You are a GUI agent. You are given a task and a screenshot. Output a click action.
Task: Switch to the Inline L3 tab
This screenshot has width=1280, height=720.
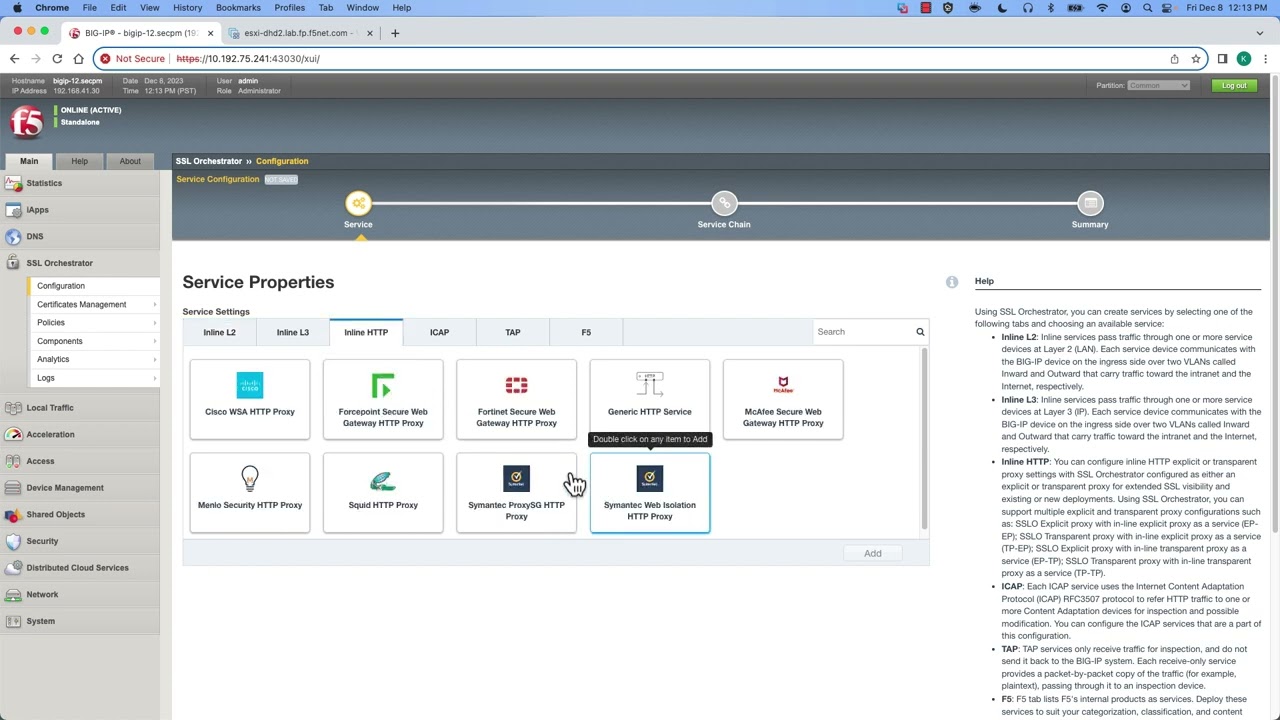[x=293, y=332]
